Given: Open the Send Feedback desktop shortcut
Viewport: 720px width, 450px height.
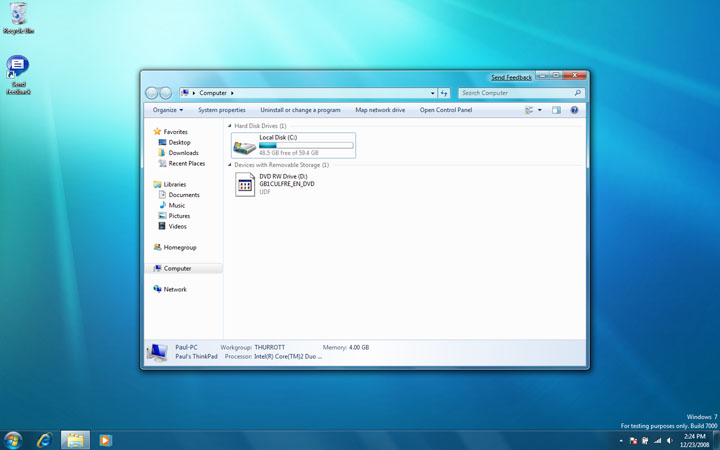Looking at the screenshot, I should (x=18, y=75).
